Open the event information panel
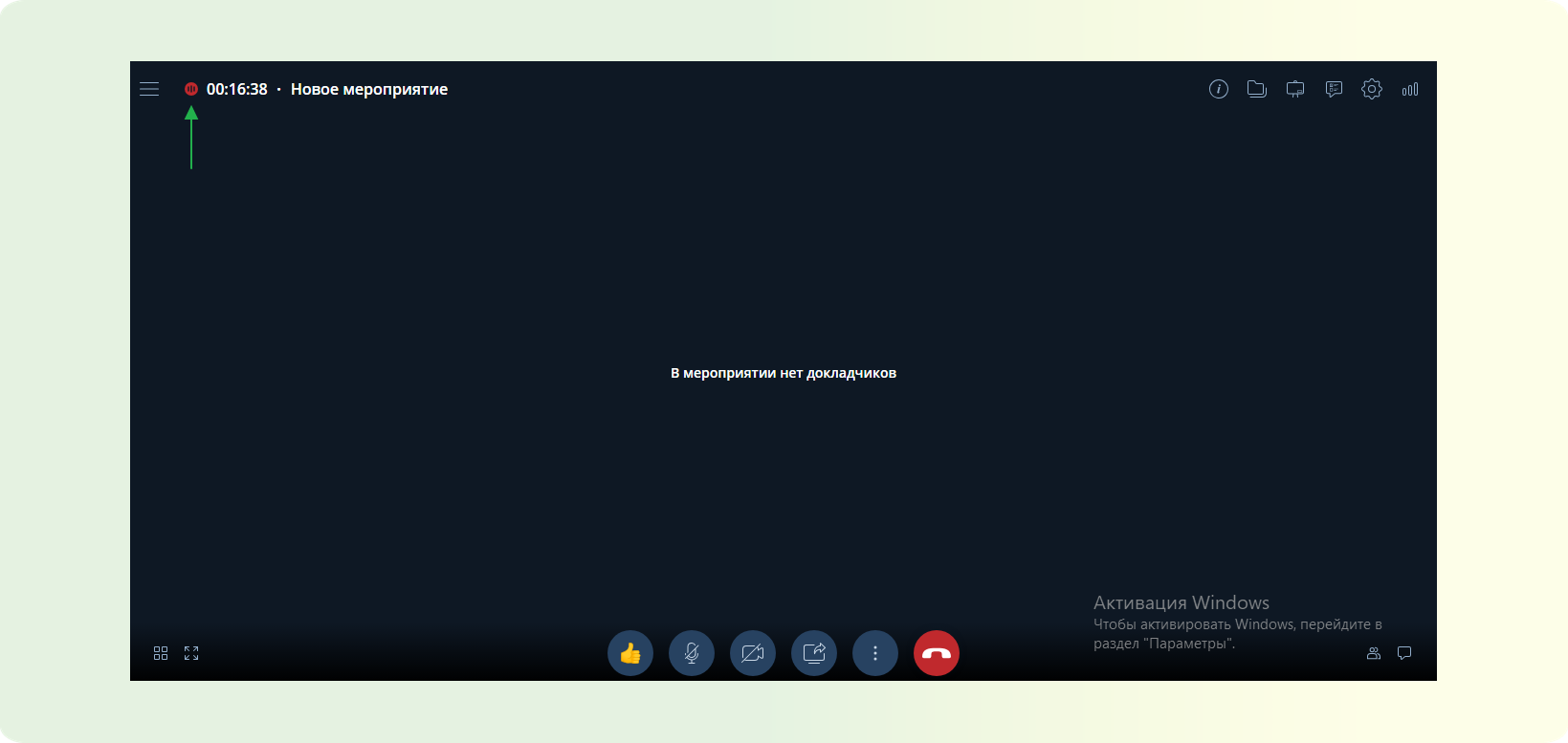 [x=1218, y=89]
